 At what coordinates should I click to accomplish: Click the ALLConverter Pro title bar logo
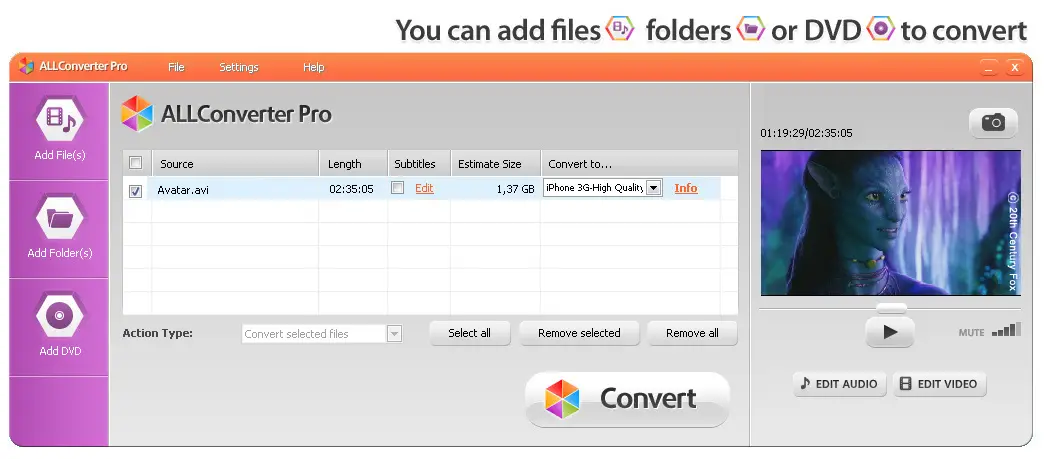point(26,66)
